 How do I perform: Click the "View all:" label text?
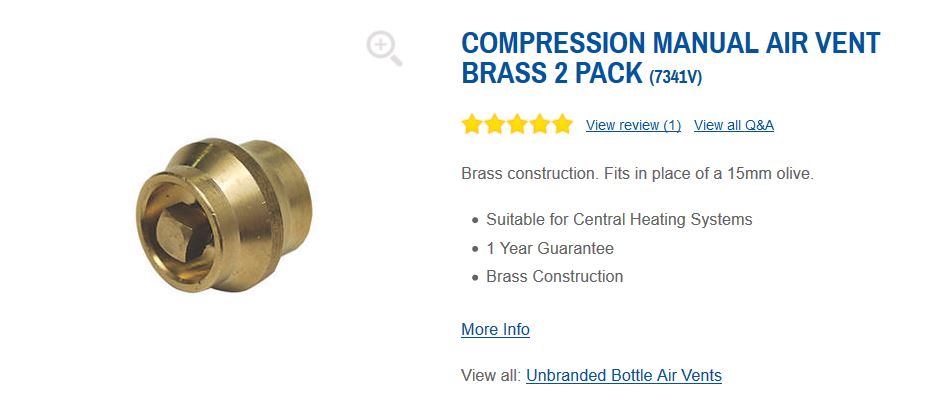[x=490, y=376]
